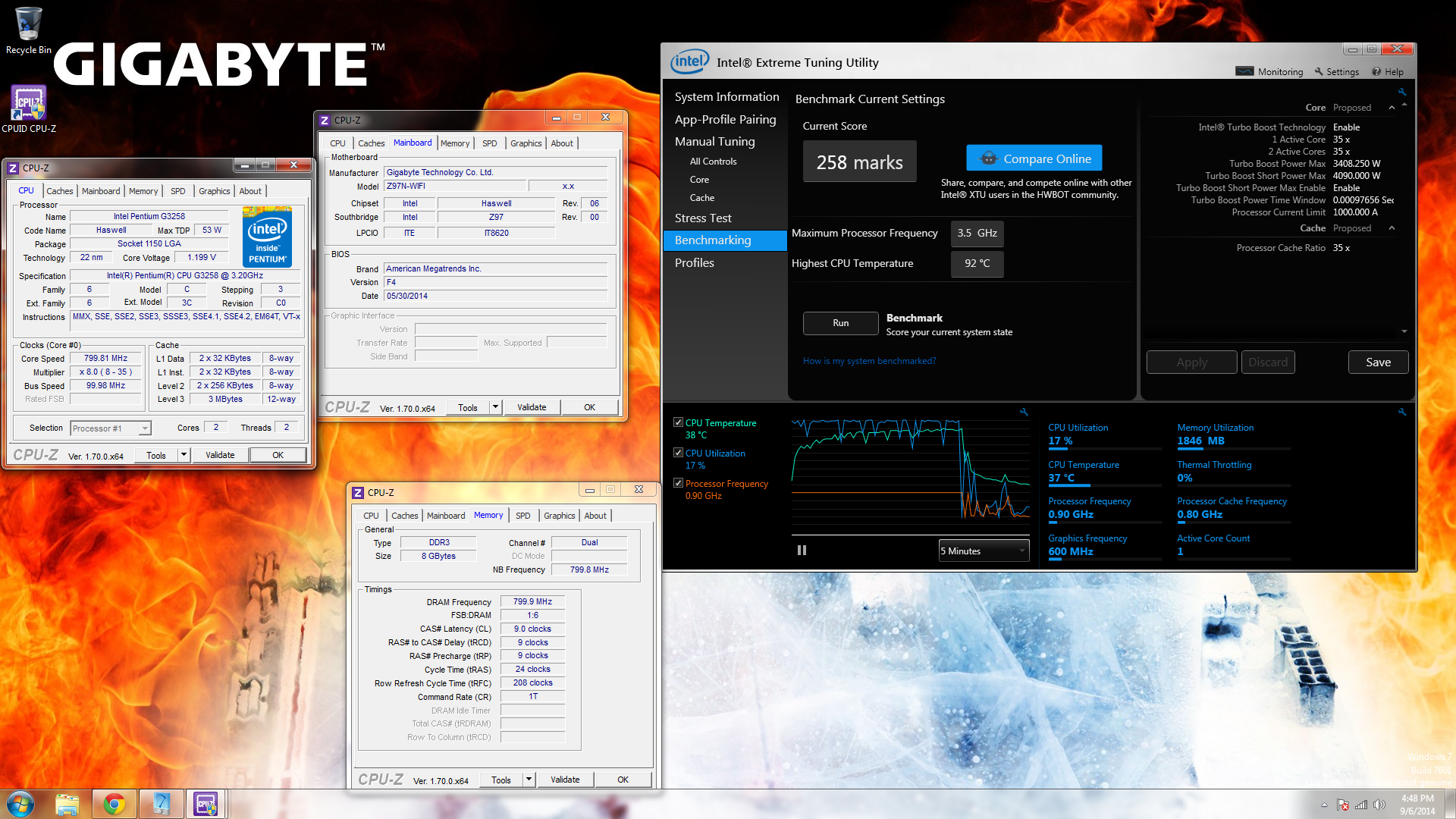
Task: Uncheck CPU Utilization graph checkbox
Action: (x=678, y=453)
